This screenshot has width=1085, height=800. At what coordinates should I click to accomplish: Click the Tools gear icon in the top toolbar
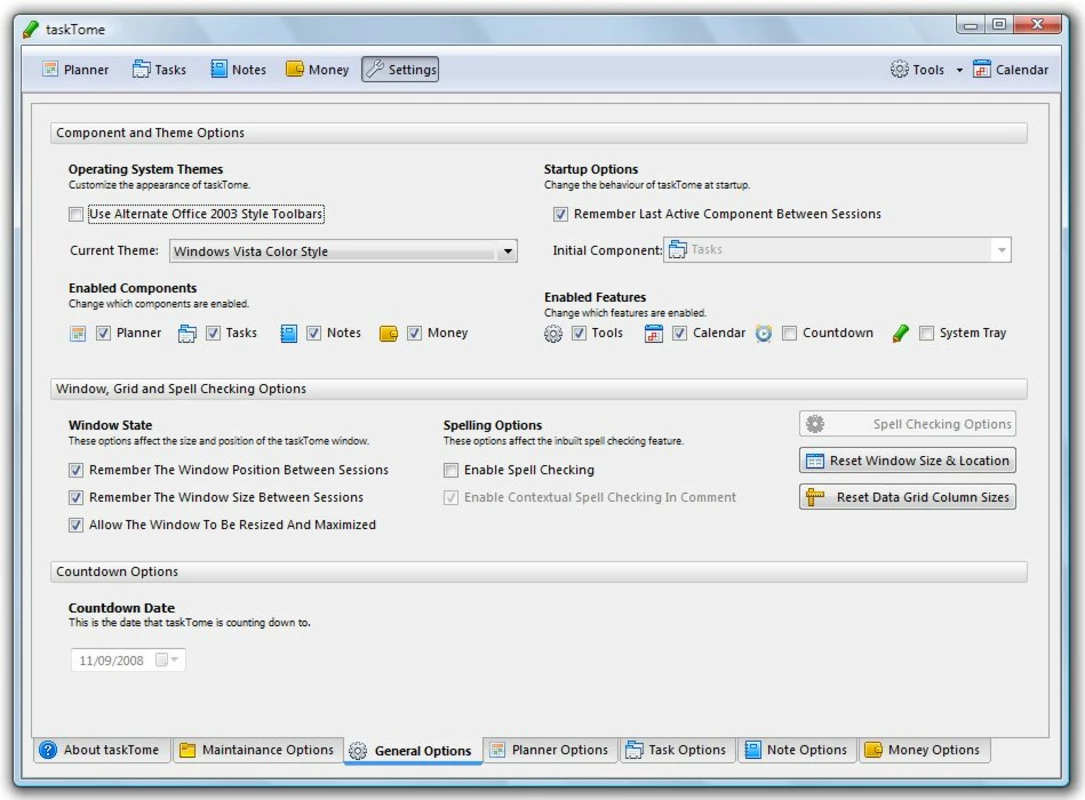click(x=899, y=69)
